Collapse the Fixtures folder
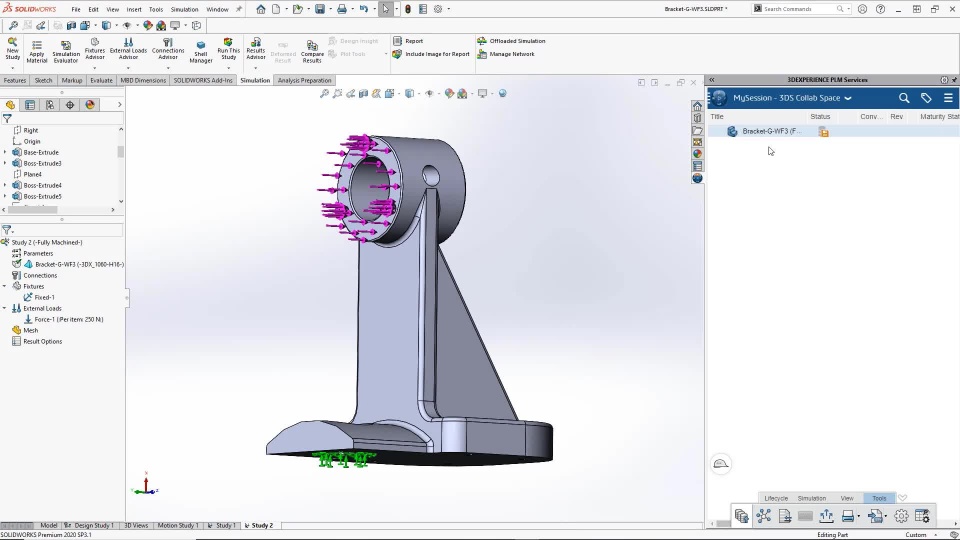Image resolution: width=960 pixels, height=540 pixels. click(x=5, y=286)
